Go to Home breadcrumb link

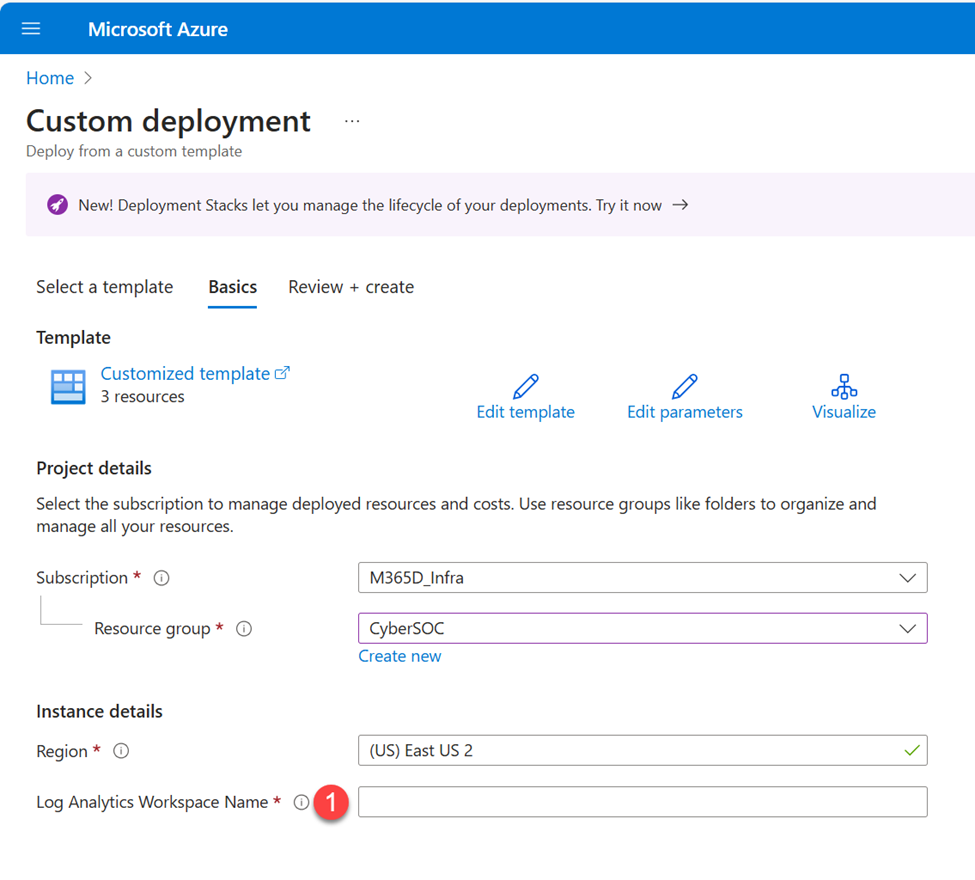pyautogui.click(x=50, y=78)
